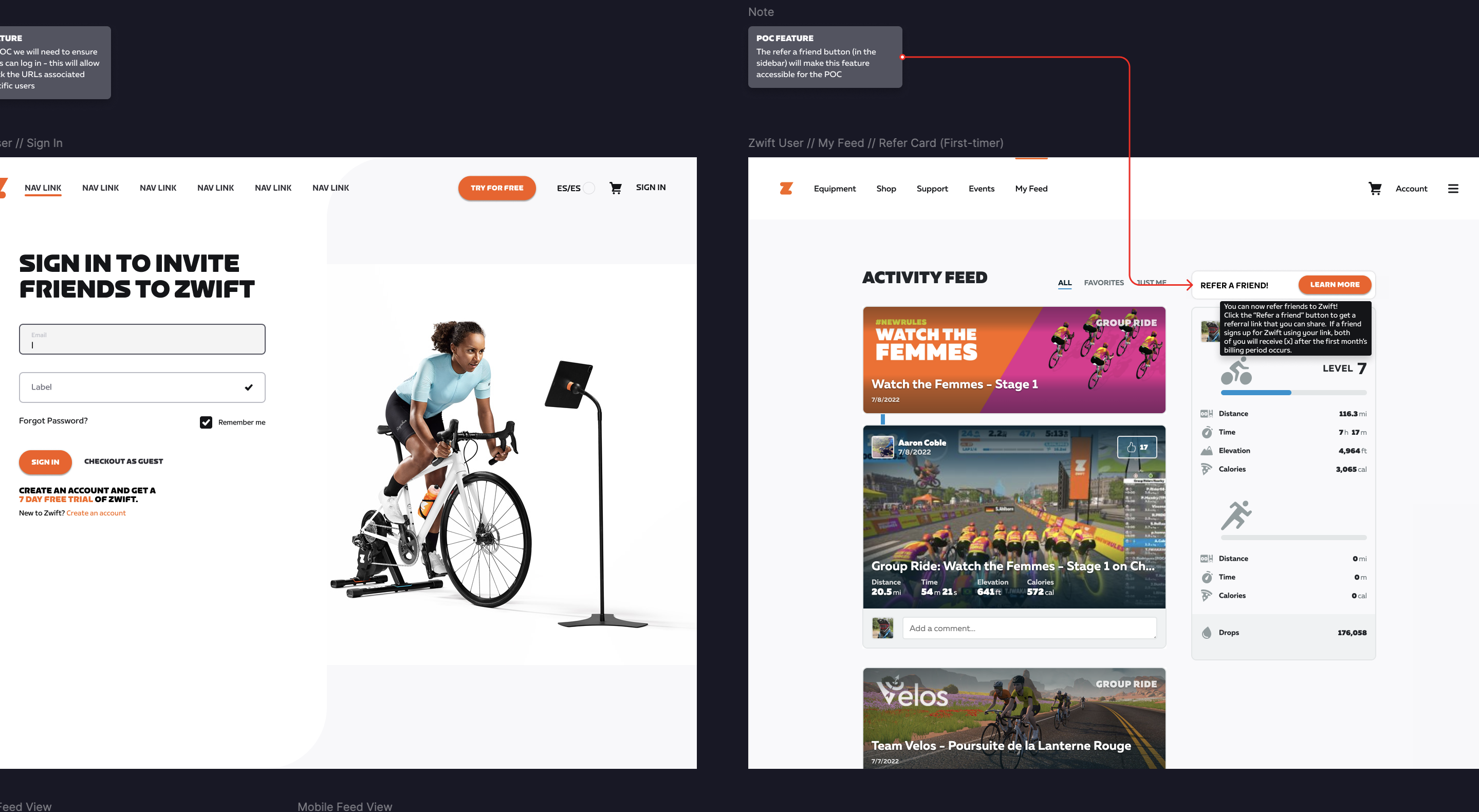Select the ALL activity feed tab
The height and width of the screenshot is (812, 1479).
click(1064, 283)
